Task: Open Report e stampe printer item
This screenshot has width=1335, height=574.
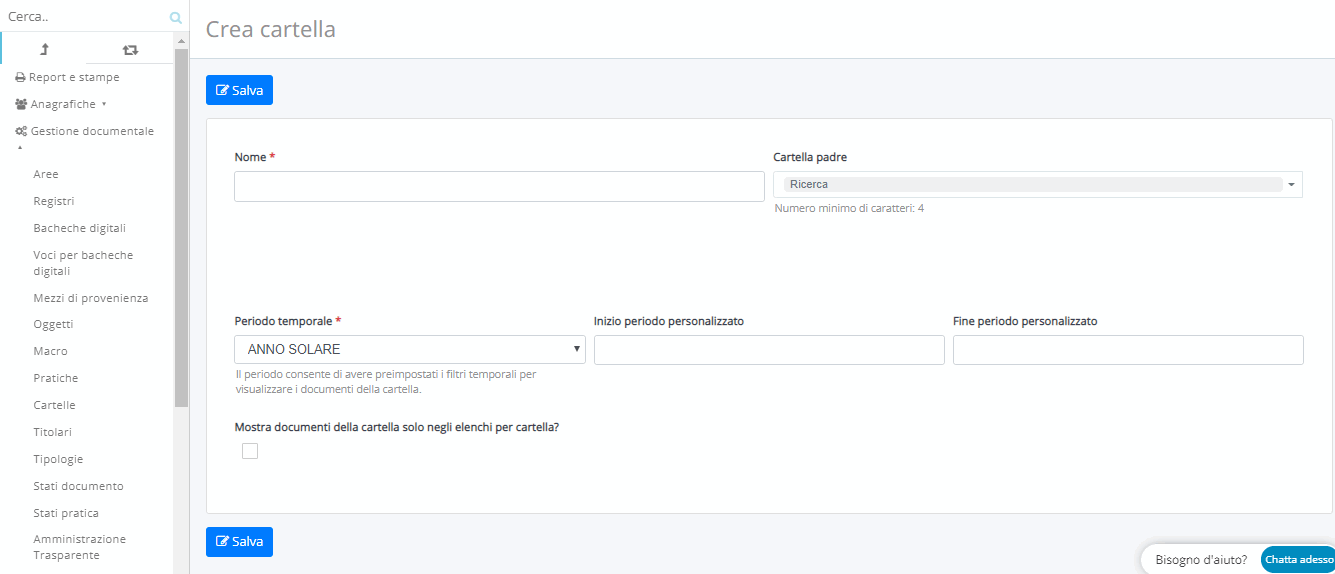Action: (x=67, y=77)
